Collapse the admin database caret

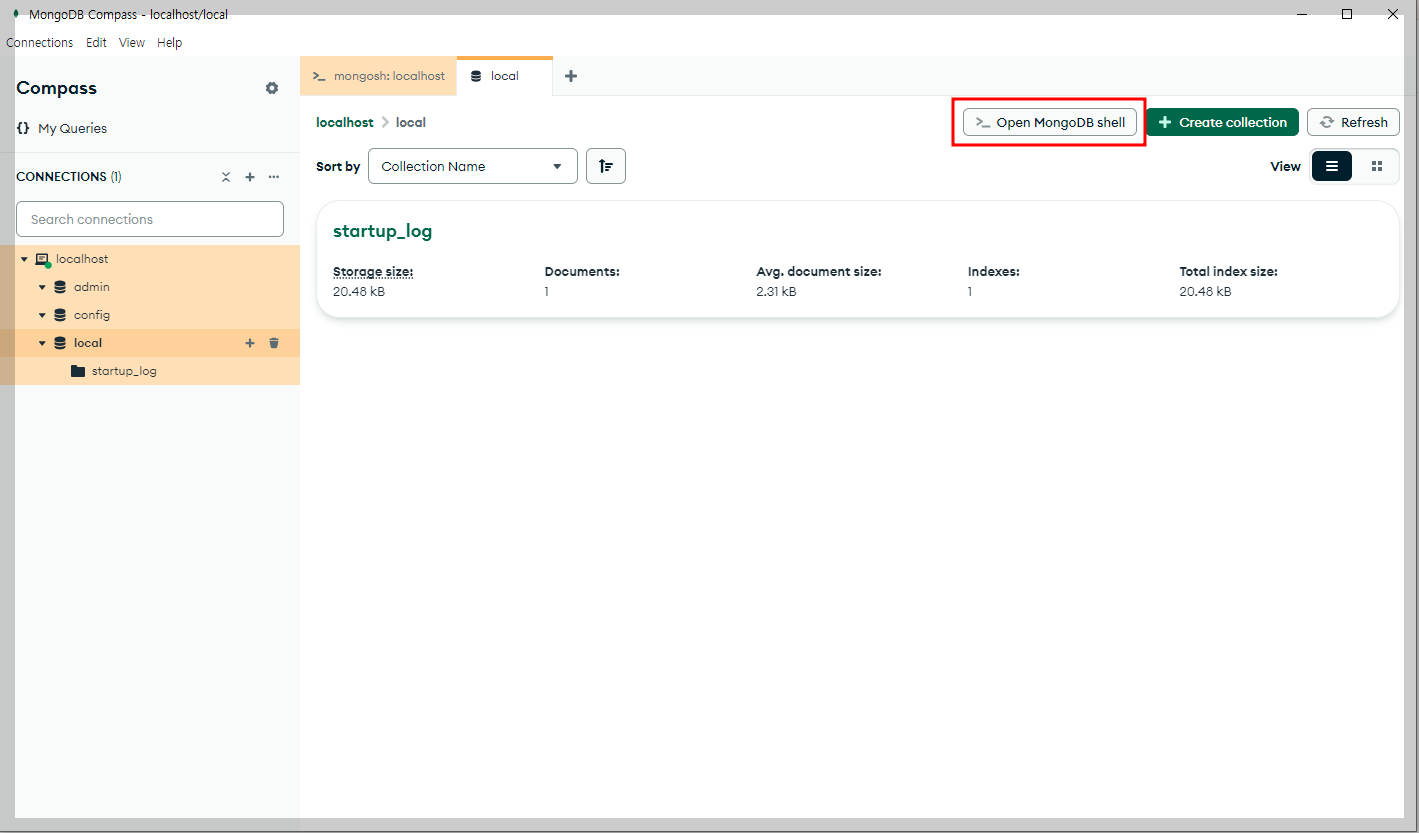[42, 287]
